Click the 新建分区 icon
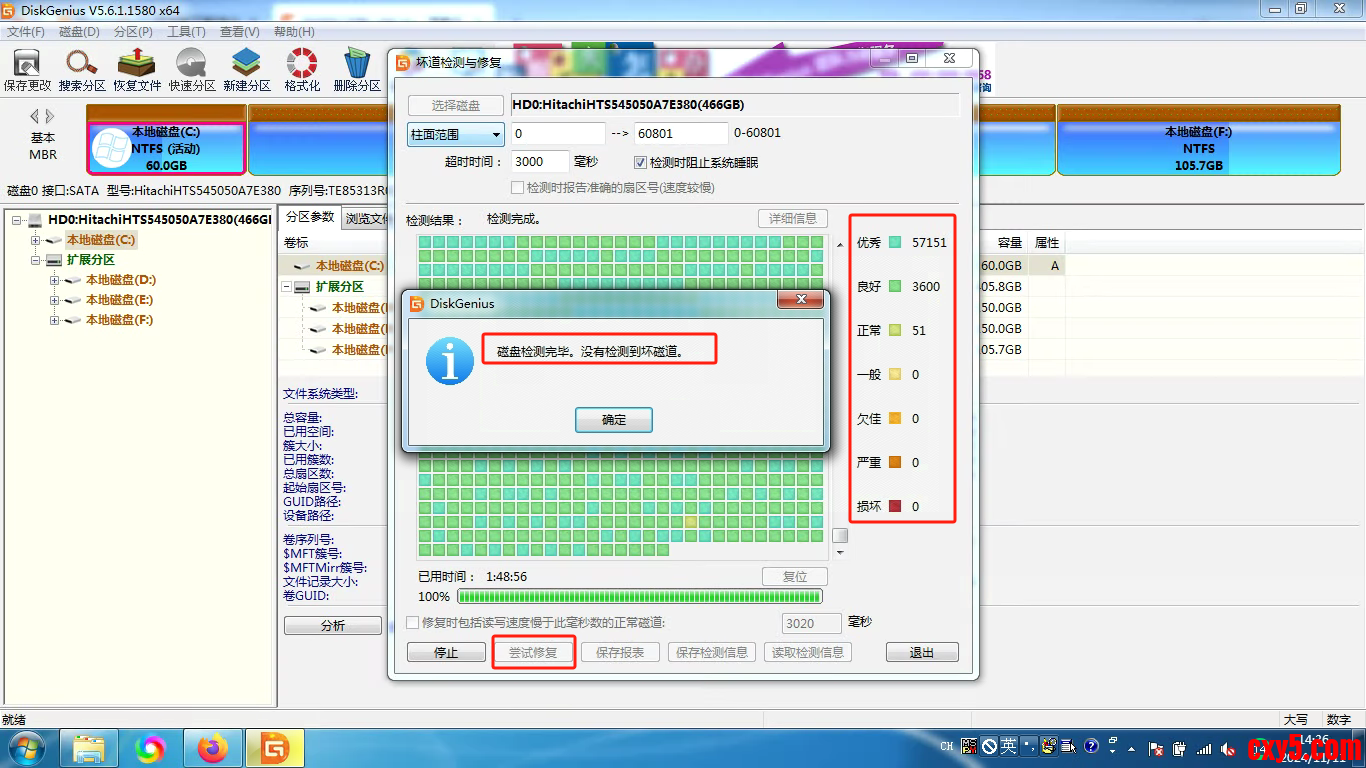The width and height of the screenshot is (1366, 768). [247, 69]
